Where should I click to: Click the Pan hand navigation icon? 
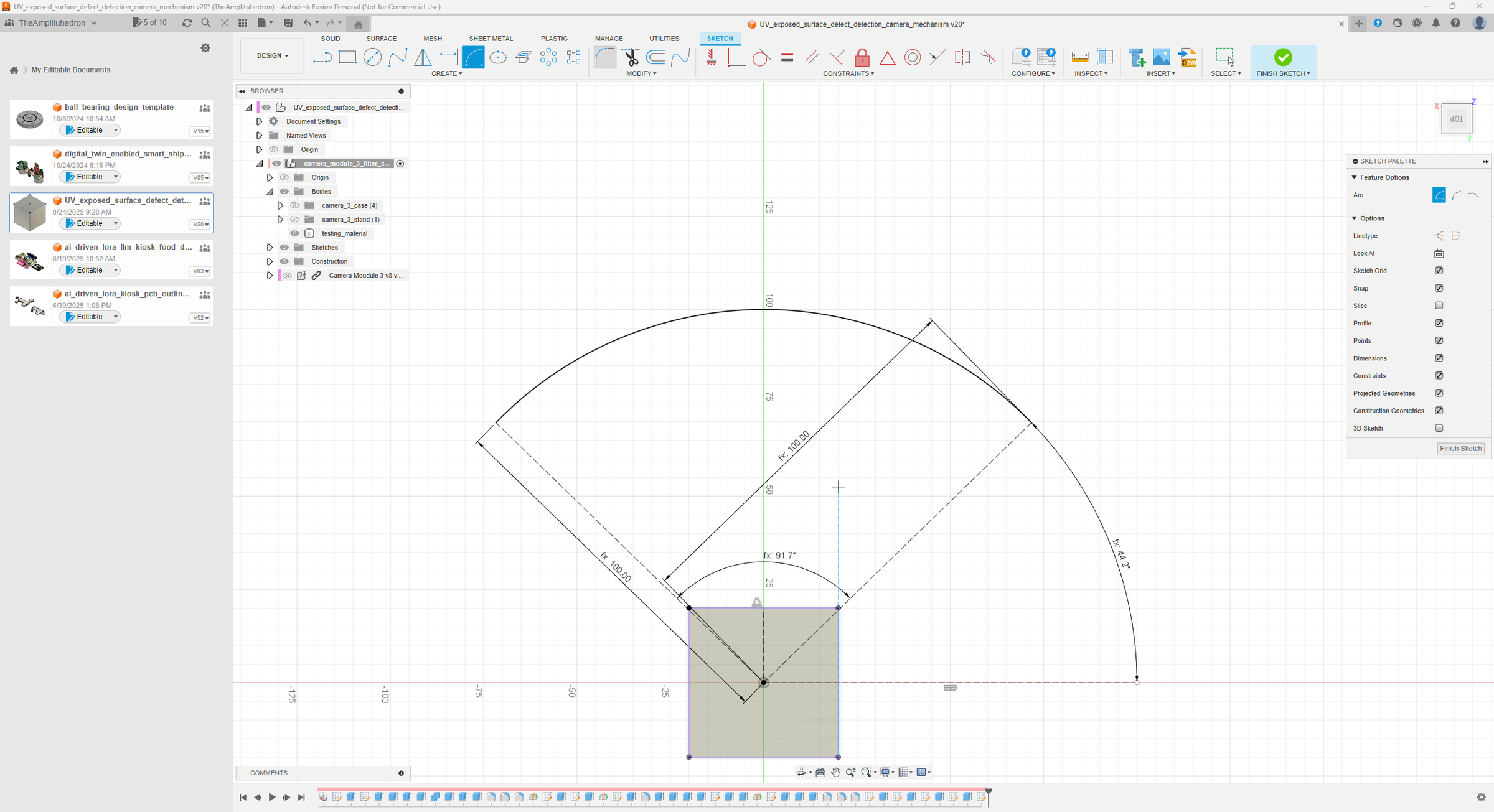coord(835,772)
